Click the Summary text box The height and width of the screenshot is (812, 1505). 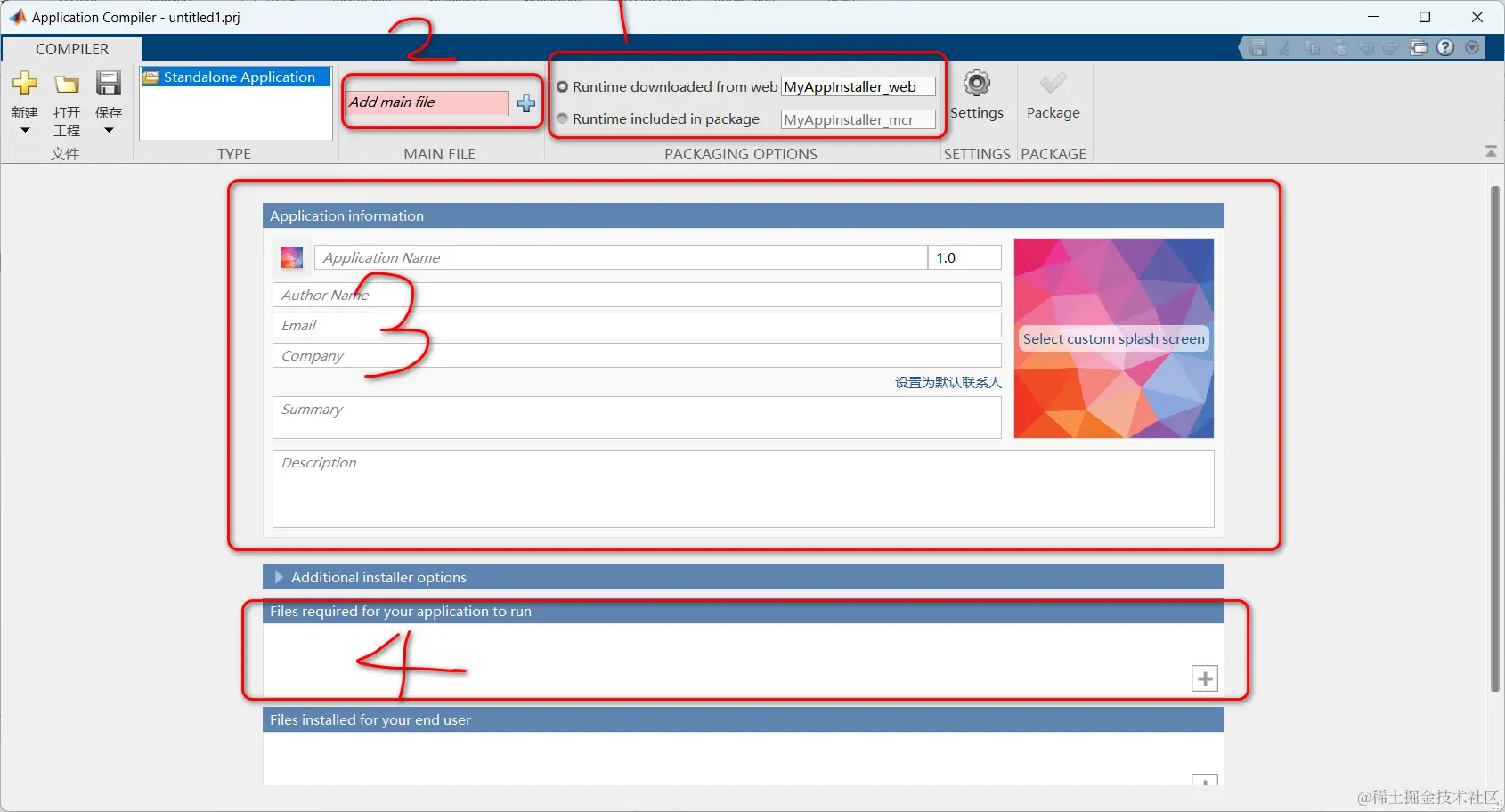pos(637,418)
